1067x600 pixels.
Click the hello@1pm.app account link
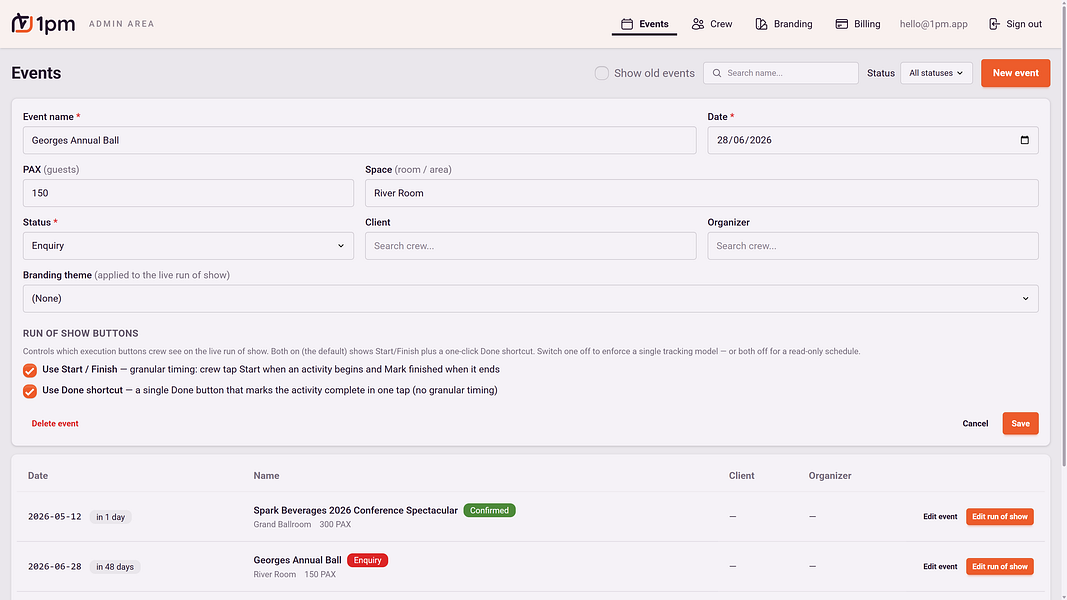pyautogui.click(x=934, y=24)
